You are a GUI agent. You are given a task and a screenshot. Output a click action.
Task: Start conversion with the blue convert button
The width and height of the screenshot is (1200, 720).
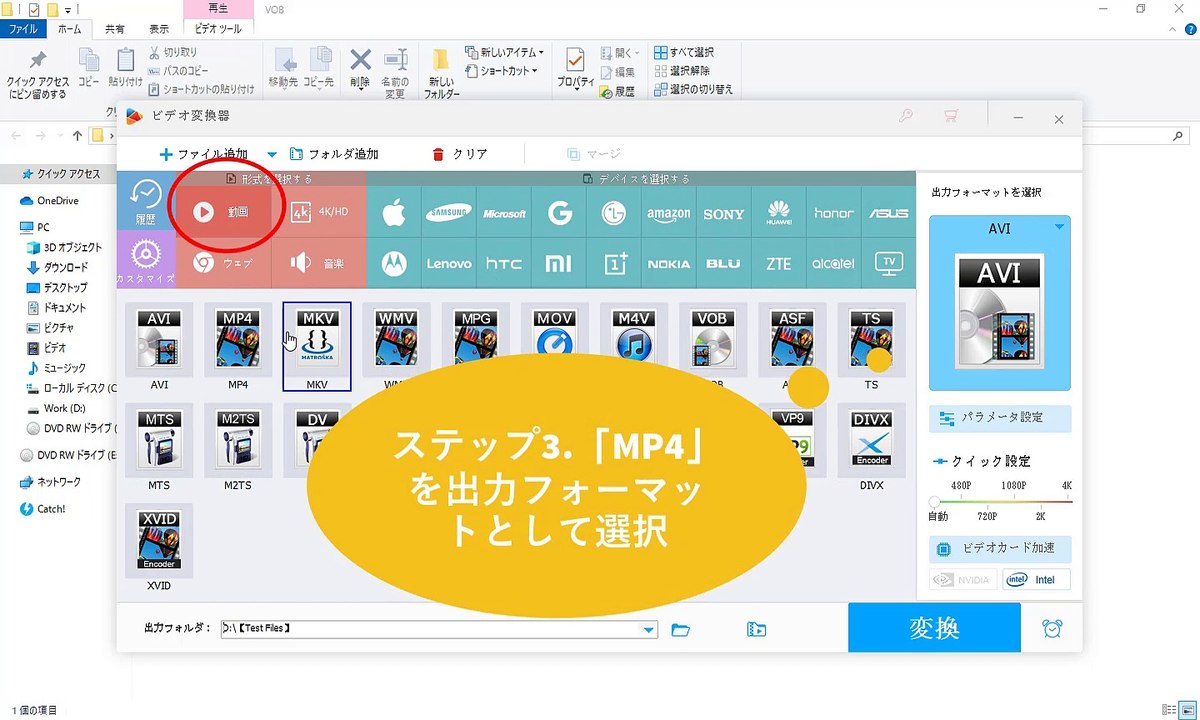point(934,627)
